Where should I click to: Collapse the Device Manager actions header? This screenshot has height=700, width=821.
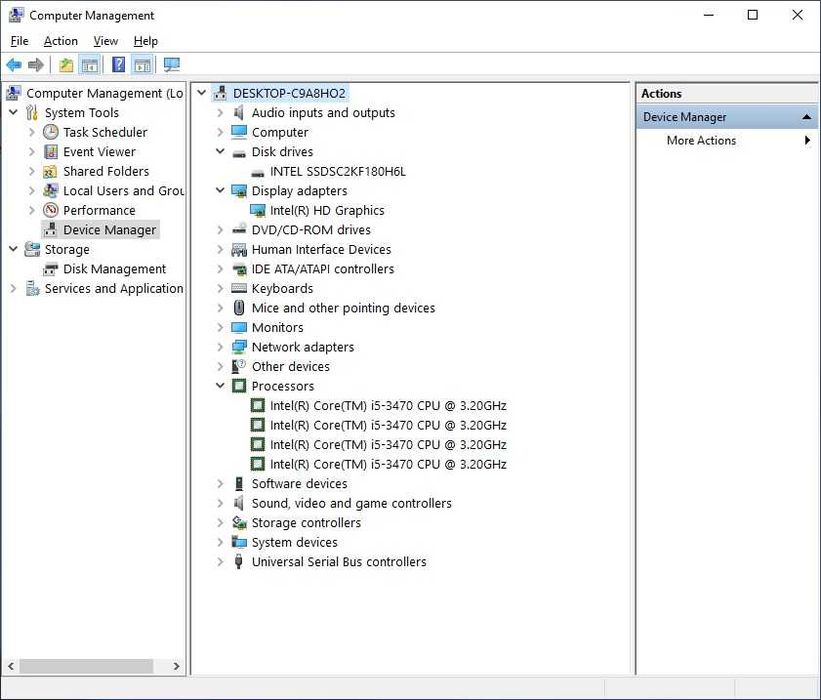[x=807, y=117]
